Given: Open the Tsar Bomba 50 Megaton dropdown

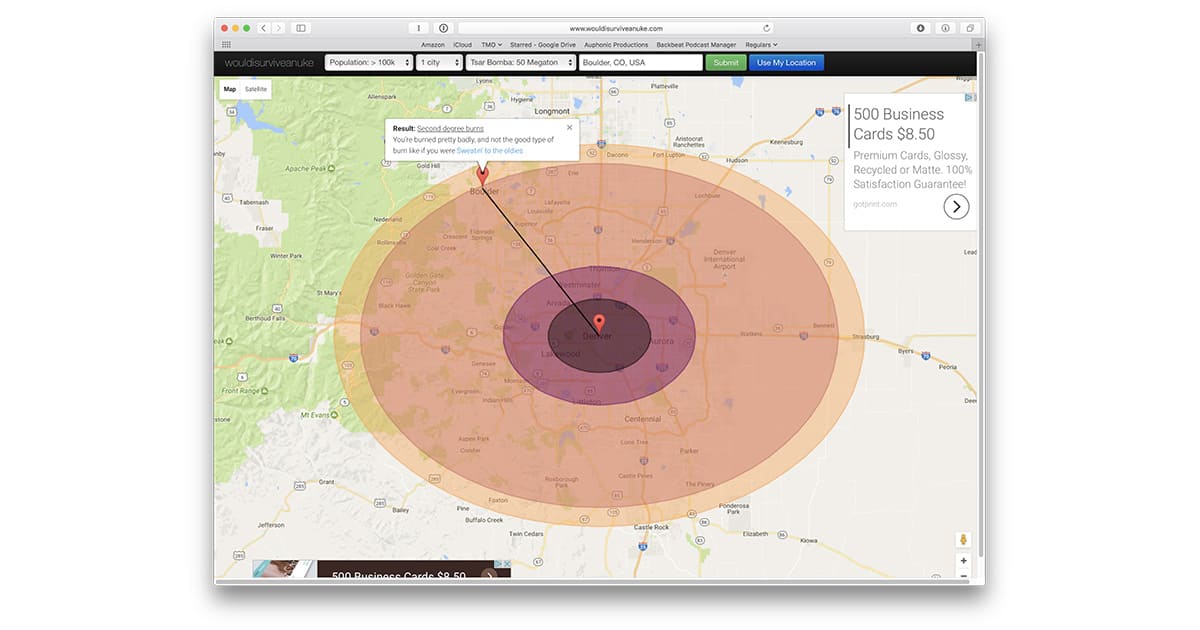Looking at the screenshot, I should pyautogui.click(x=521, y=62).
